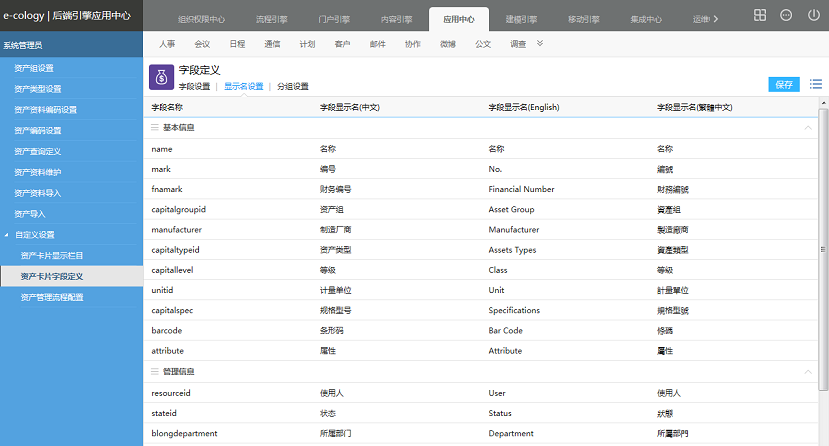Image resolution: width=829 pixels, height=446 pixels.
Task: Switch to 集成中心 tab
Action: point(646,20)
